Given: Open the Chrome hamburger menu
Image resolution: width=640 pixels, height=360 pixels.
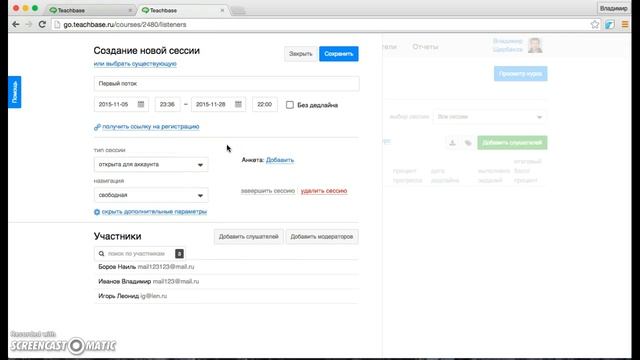Looking at the screenshot, I should (x=625, y=24).
